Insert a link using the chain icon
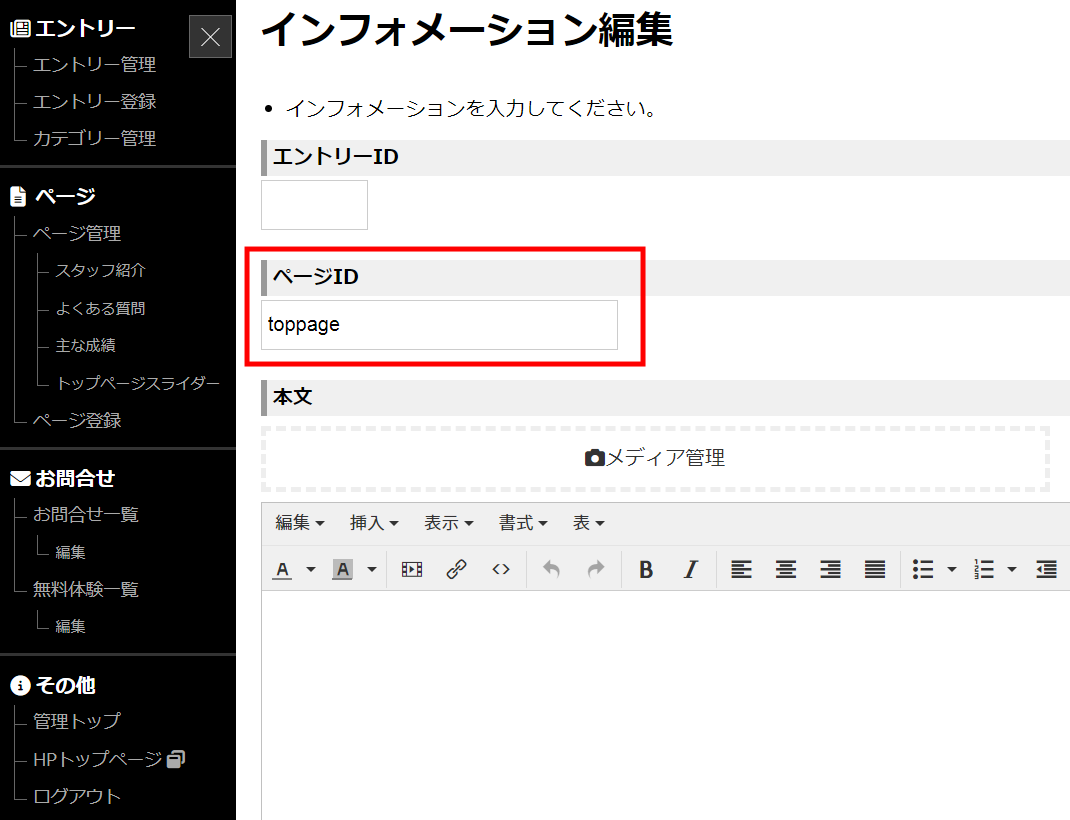 [456, 569]
